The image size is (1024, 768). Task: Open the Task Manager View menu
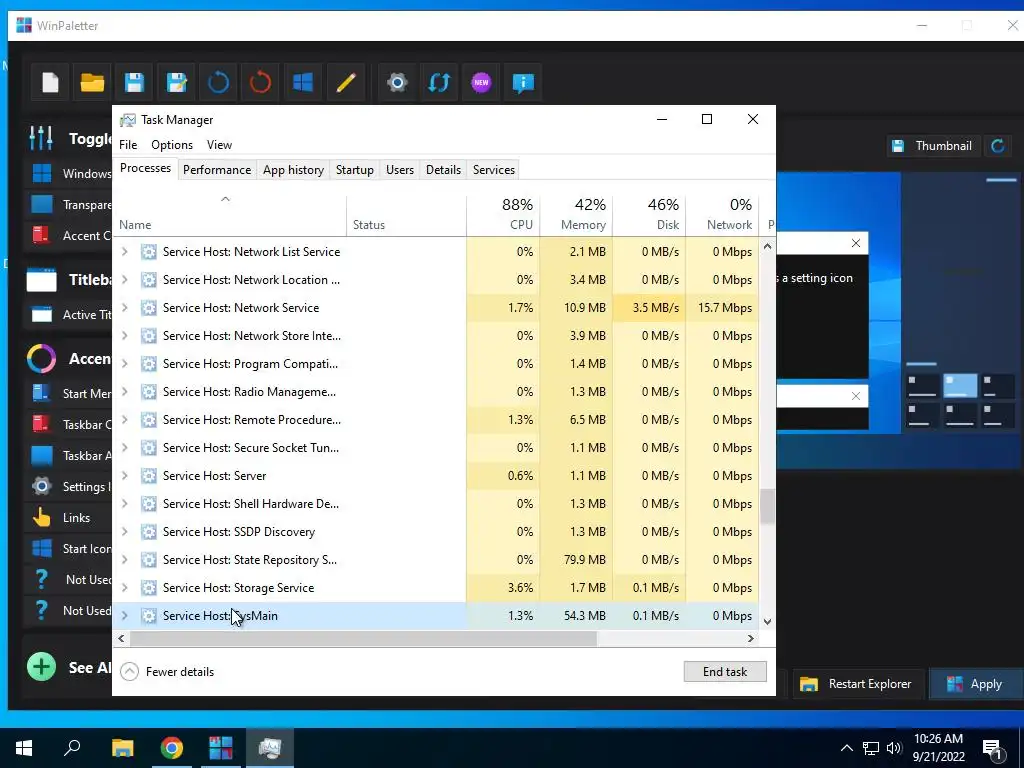point(219,145)
